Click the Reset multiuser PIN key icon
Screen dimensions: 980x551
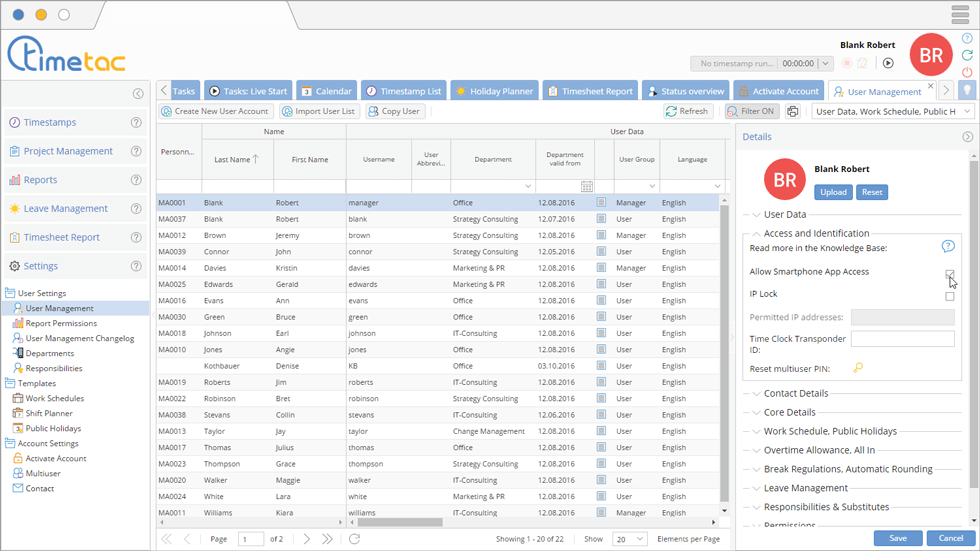pyautogui.click(x=858, y=369)
